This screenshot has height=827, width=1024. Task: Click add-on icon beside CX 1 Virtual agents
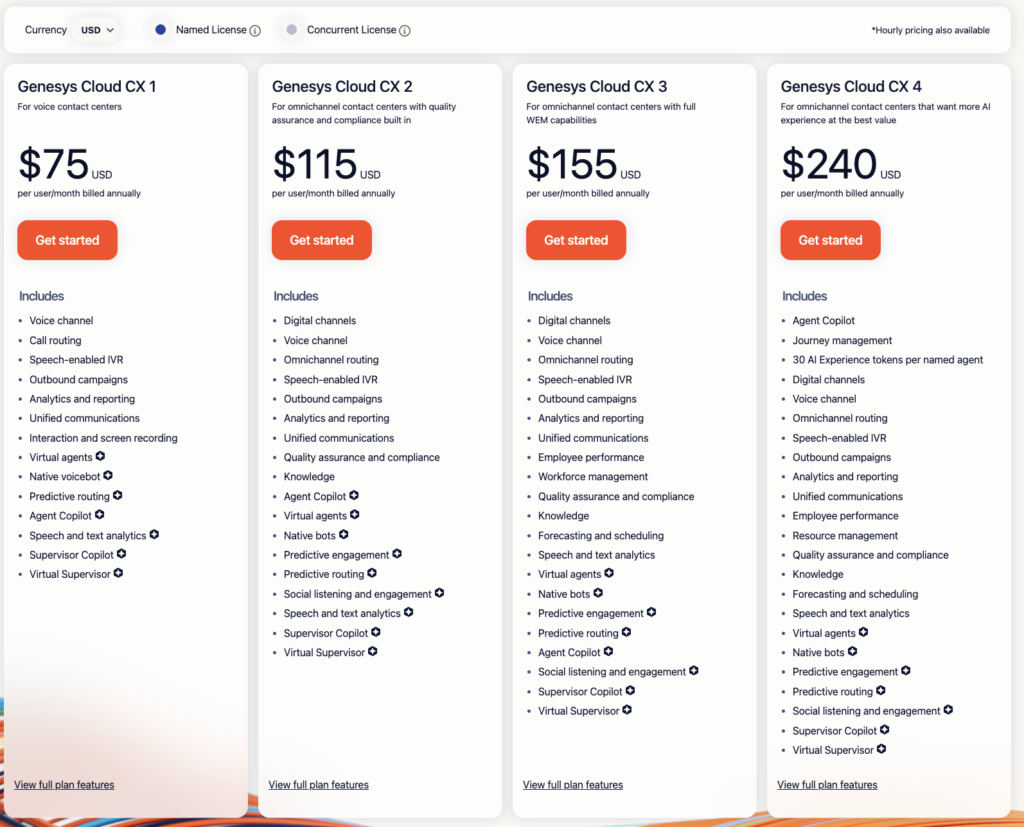click(101, 457)
